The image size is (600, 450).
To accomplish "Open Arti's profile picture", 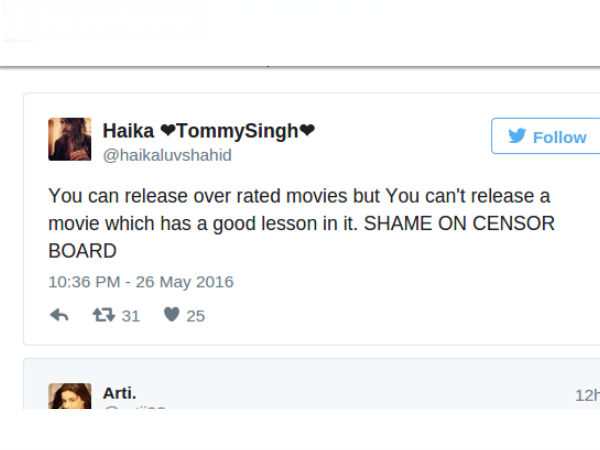I will point(69,396).
